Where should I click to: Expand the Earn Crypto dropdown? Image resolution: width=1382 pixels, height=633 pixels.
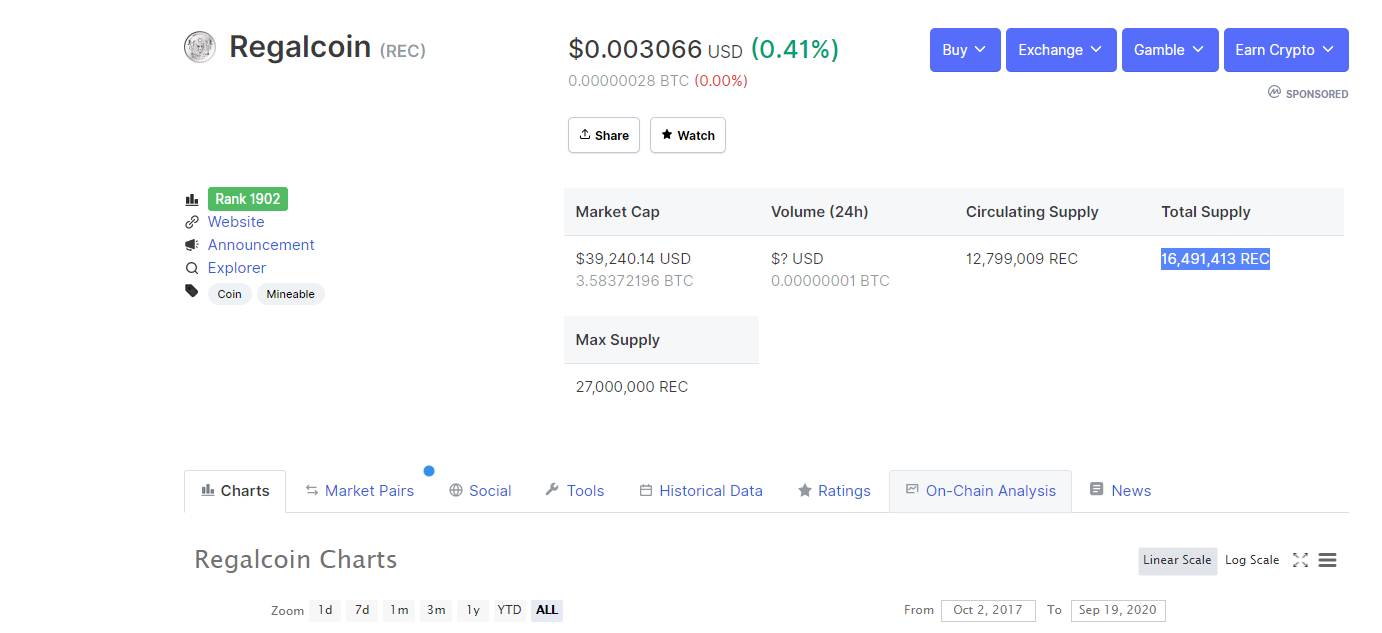[1286, 50]
